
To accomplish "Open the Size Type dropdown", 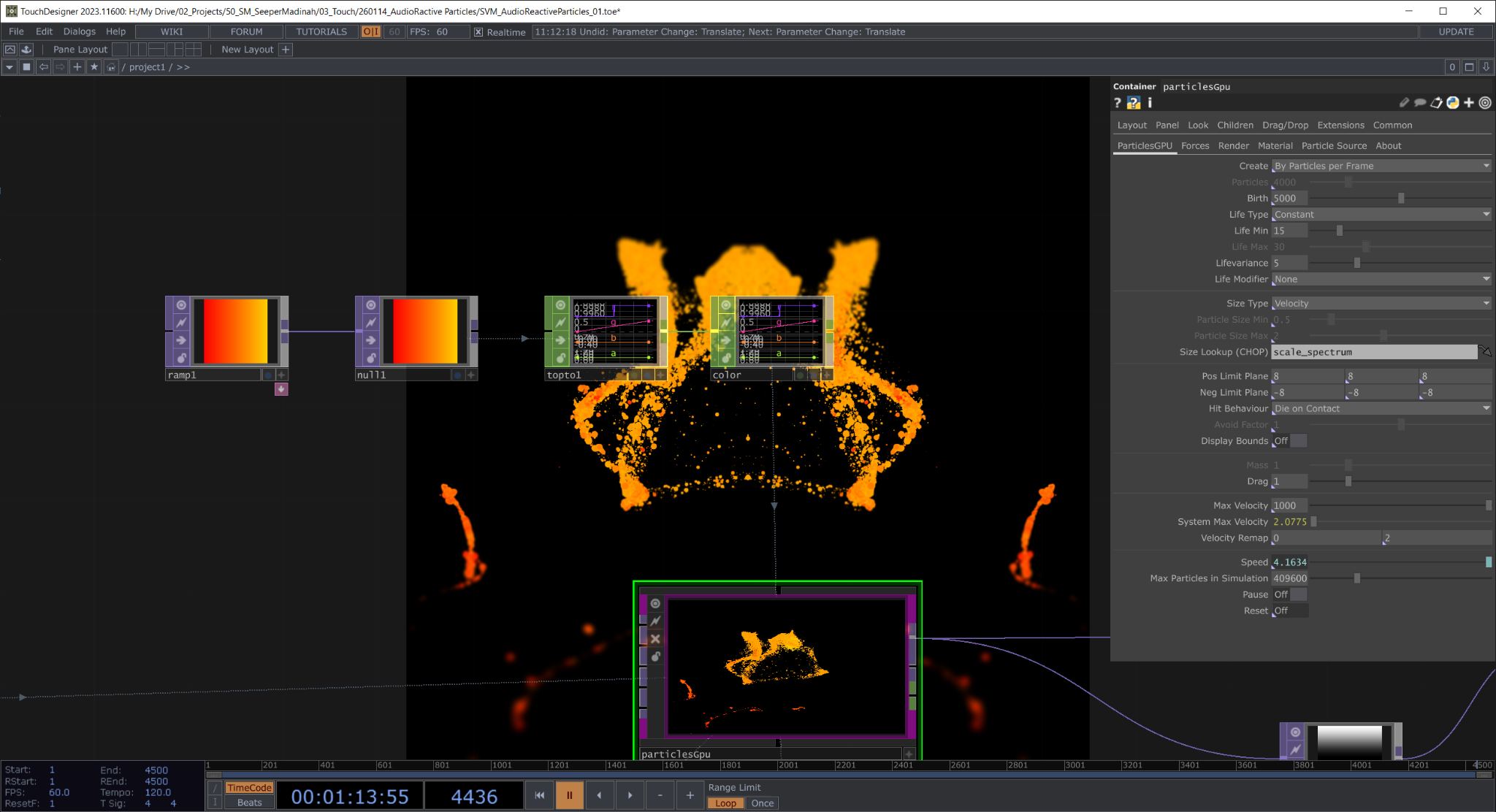I will (1381, 304).
